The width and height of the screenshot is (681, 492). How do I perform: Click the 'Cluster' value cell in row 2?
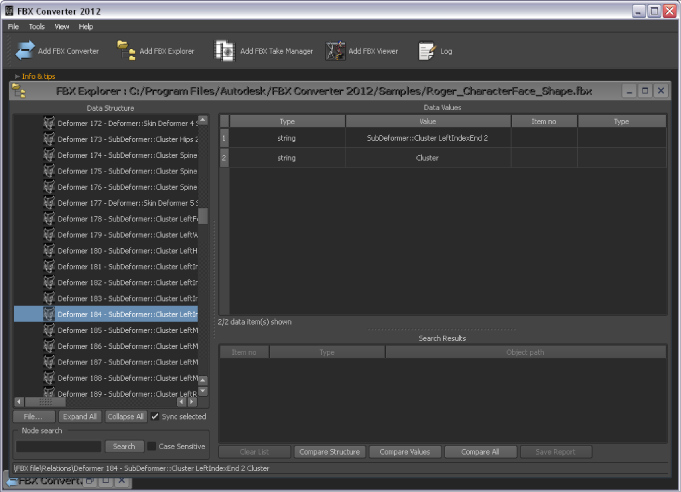click(x=428, y=158)
